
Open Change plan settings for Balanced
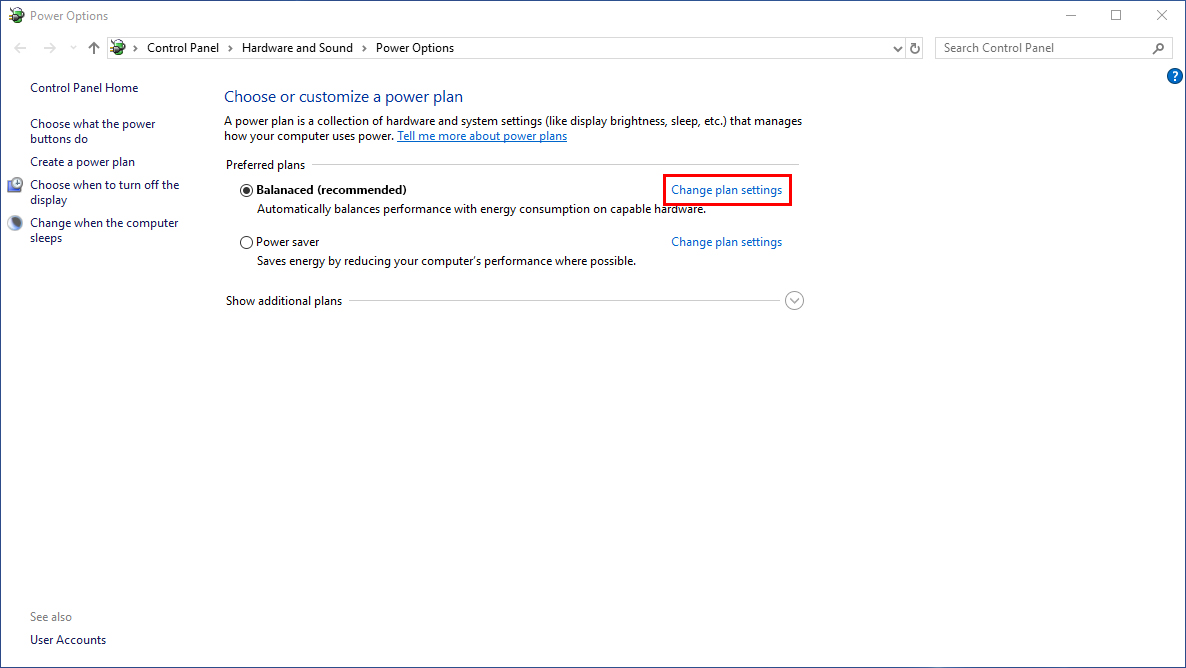(x=726, y=190)
